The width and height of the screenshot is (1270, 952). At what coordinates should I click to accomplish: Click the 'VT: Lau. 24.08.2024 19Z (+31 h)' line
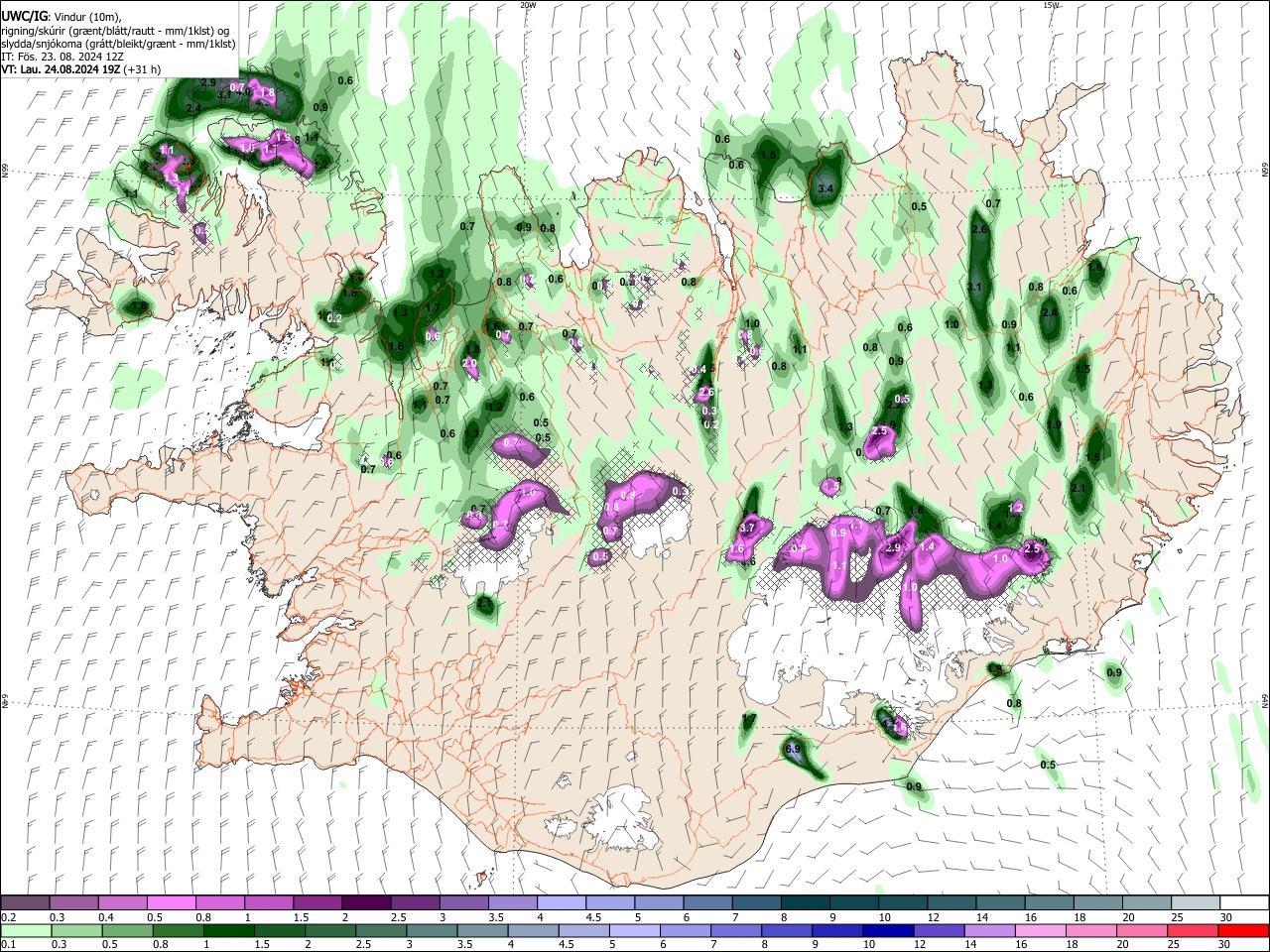tap(81, 69)
